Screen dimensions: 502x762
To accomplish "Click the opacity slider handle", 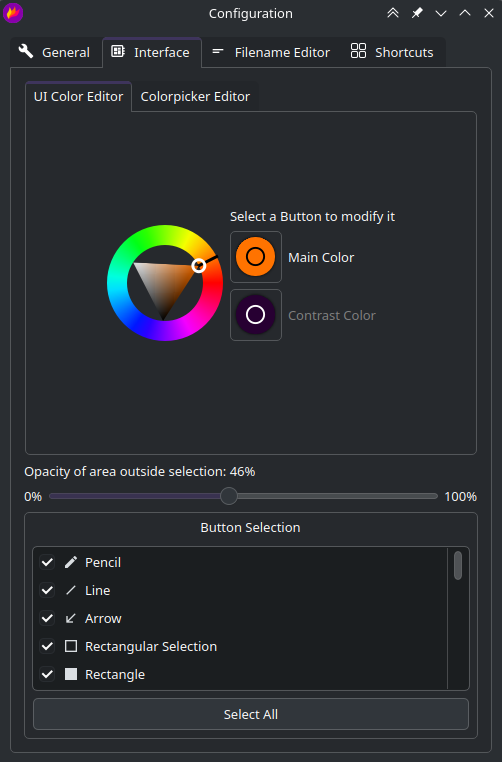I will pos(228,496).
